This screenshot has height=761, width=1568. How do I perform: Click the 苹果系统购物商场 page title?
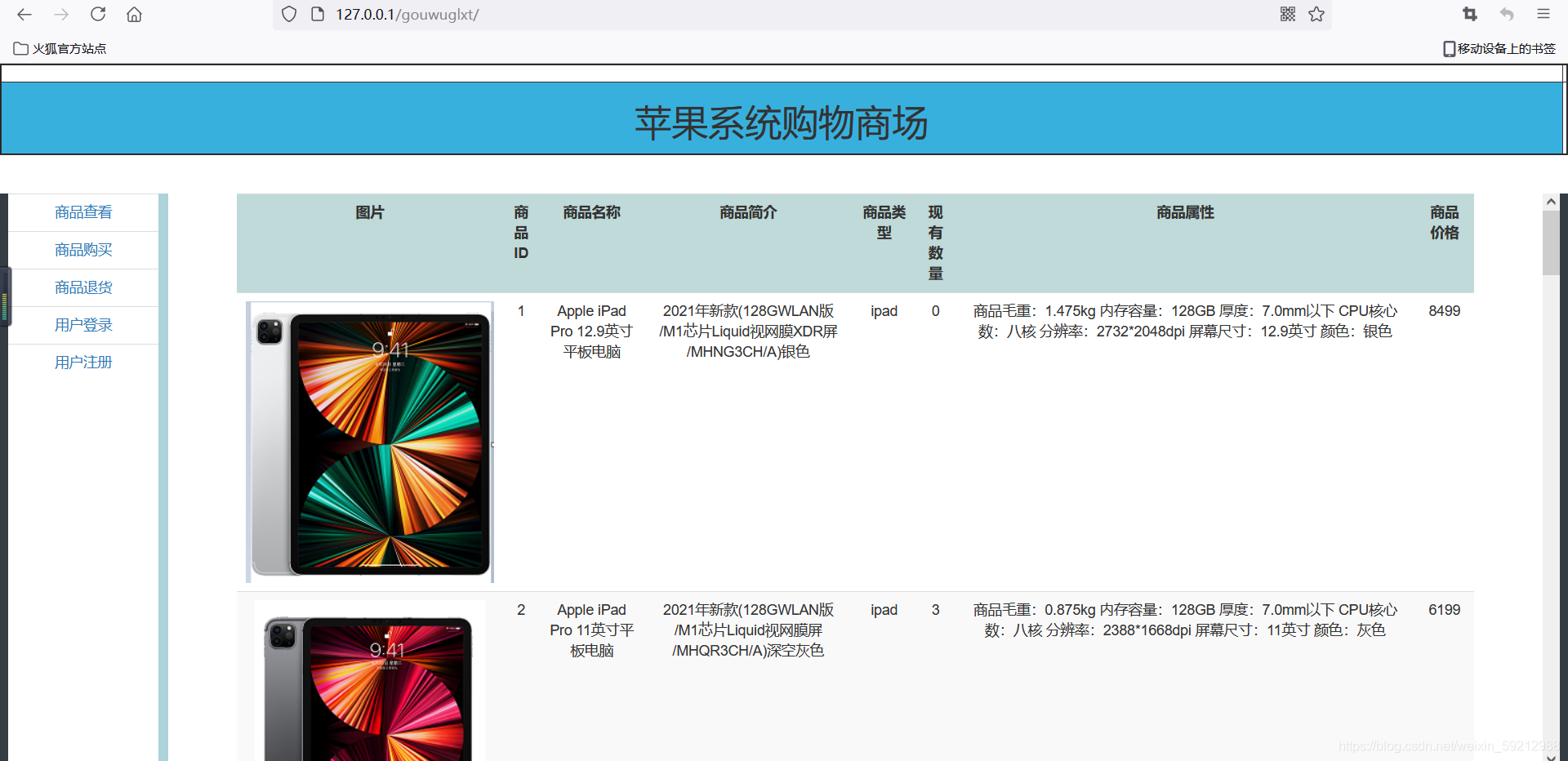(782, 123)
